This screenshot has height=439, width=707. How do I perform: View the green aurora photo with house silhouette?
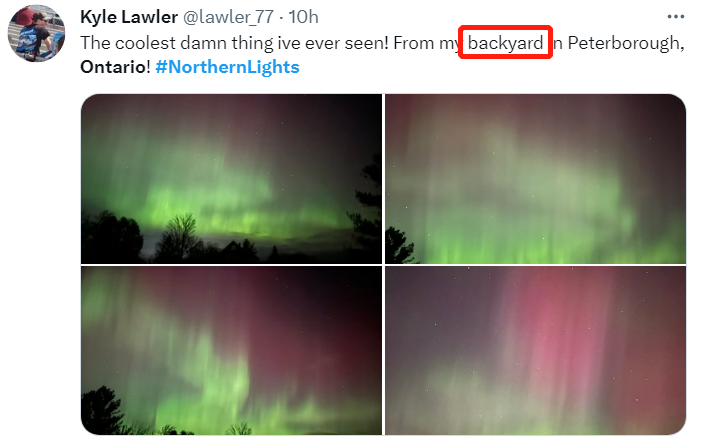pyautogui.click(x=231, y=178)
